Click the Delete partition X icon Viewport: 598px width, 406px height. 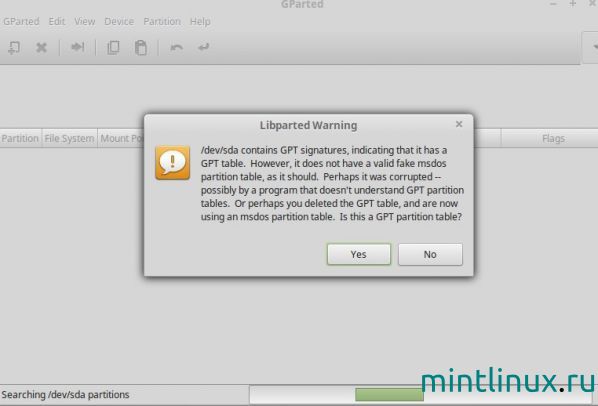(x=41, y=48)
